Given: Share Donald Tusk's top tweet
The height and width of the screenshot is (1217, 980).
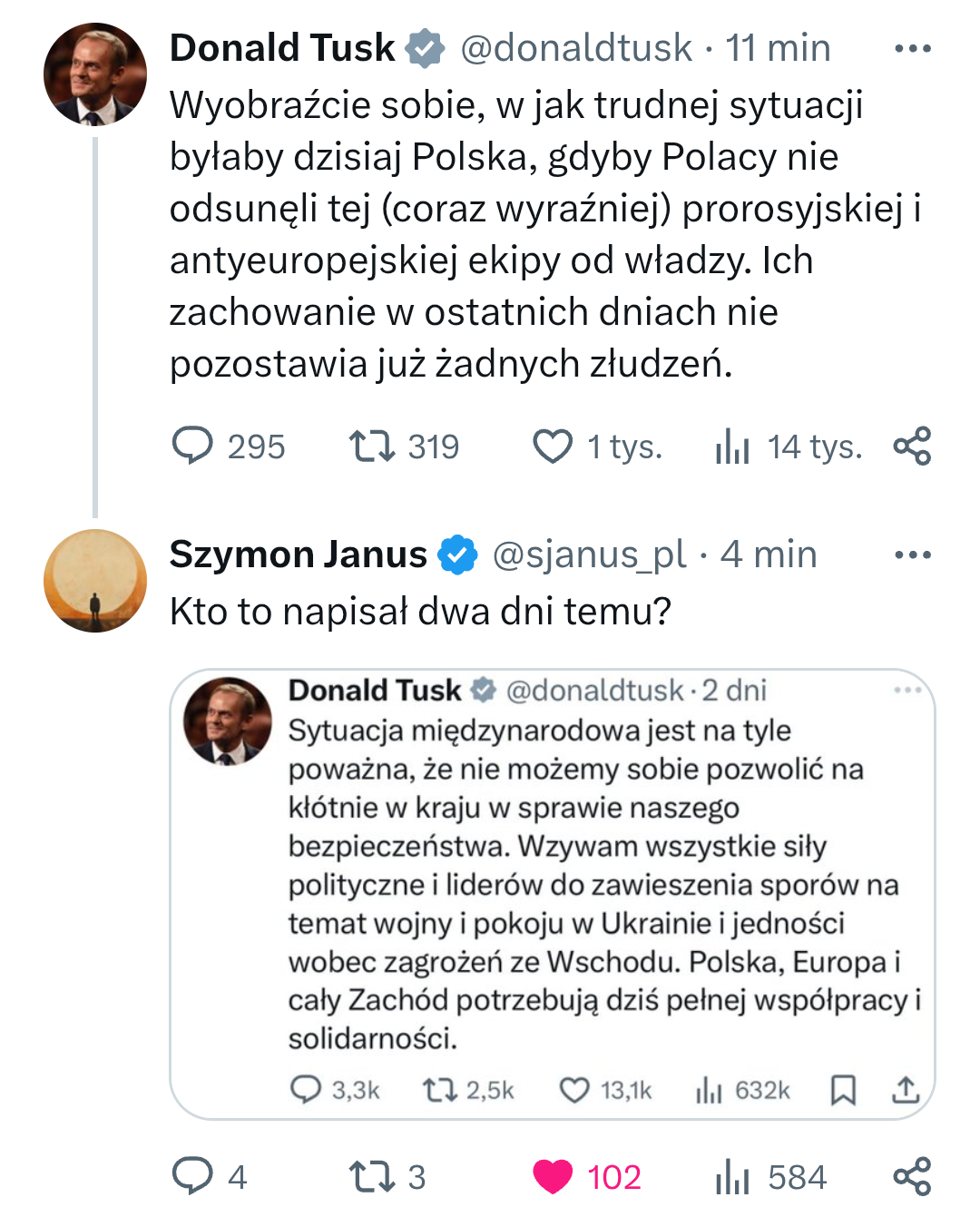Looking at the screenshot, I should [x=912, y=446].
